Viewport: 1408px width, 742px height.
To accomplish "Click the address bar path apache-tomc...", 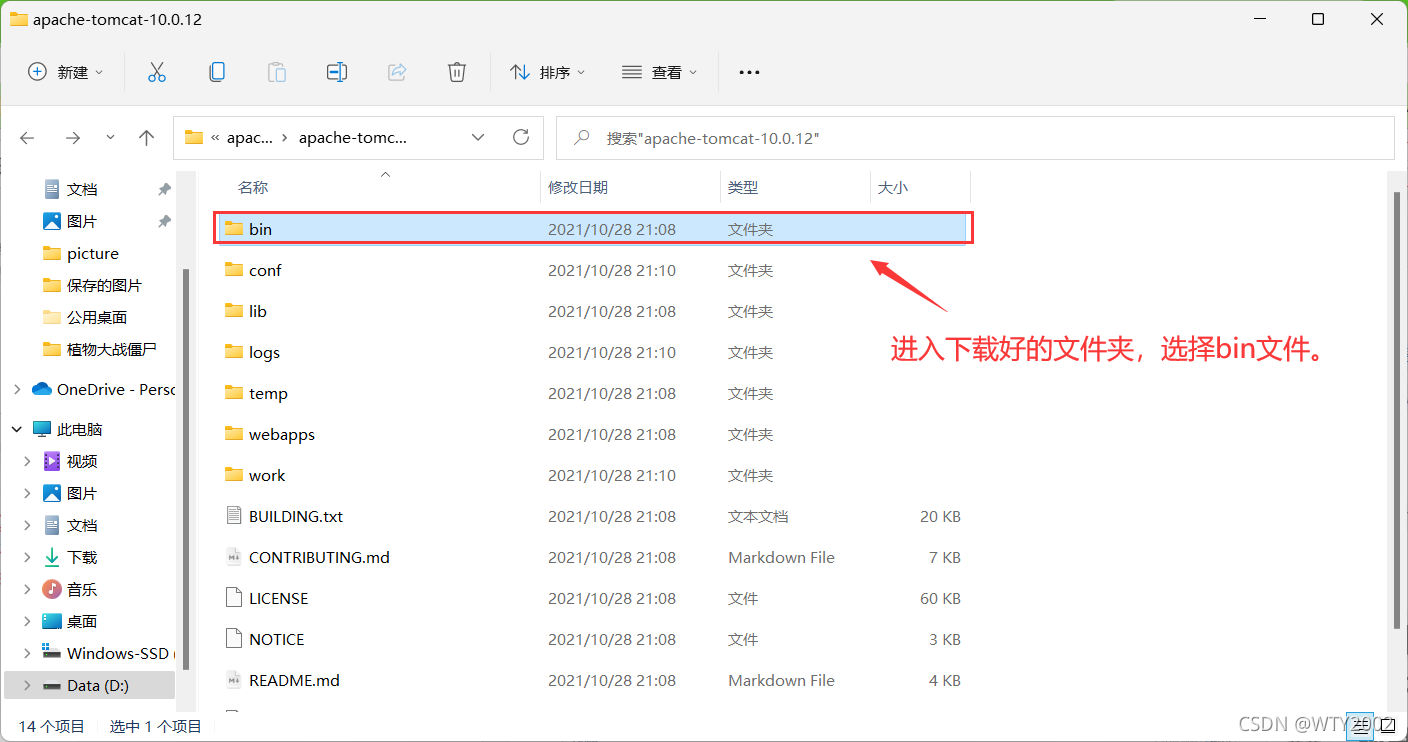I will 353,138.
